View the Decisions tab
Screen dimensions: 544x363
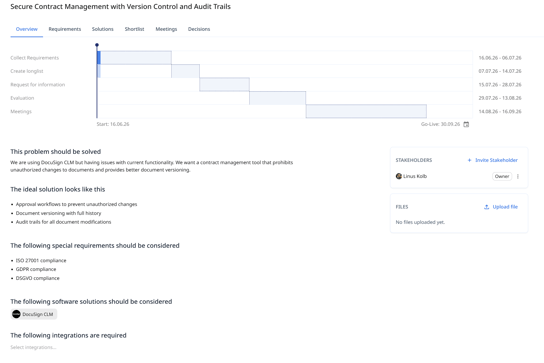tap(199, 29)
